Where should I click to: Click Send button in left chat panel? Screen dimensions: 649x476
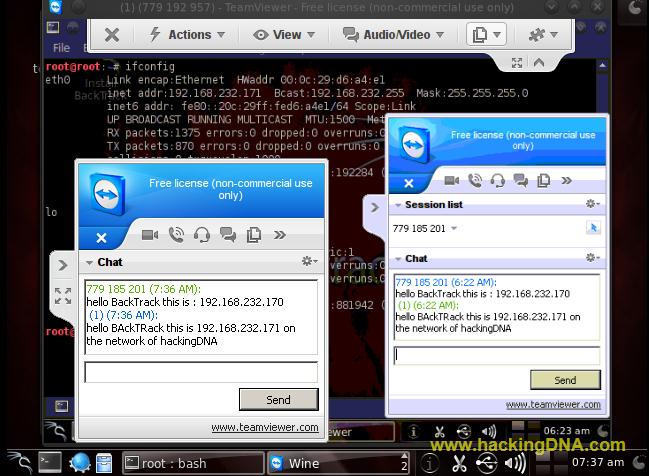(x=279, y=399)
